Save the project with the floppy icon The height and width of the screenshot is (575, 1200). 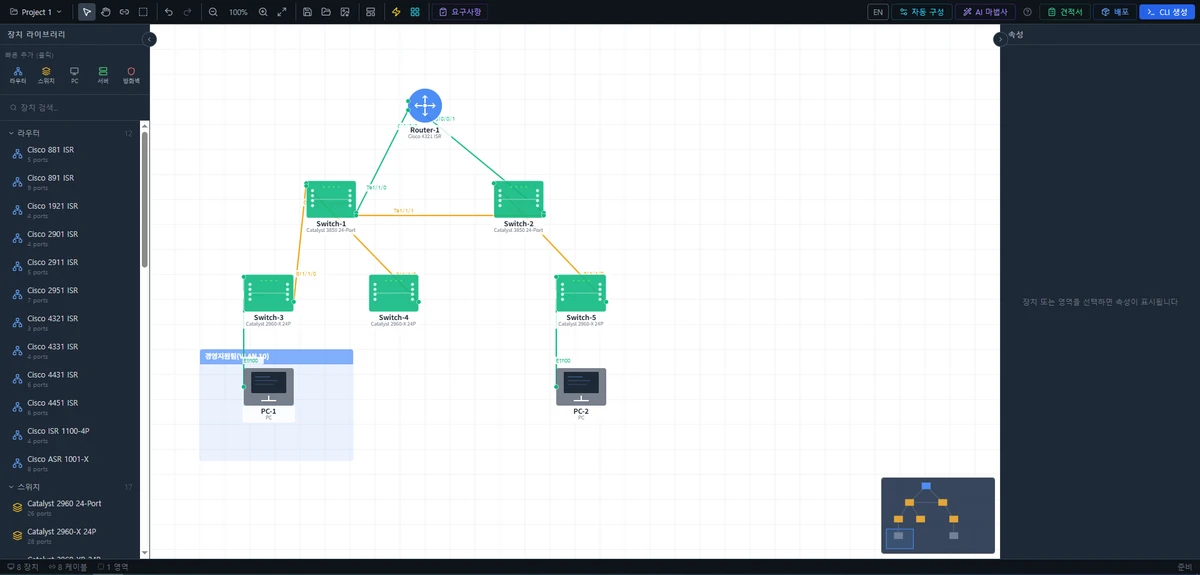click(x=307, y=12)
